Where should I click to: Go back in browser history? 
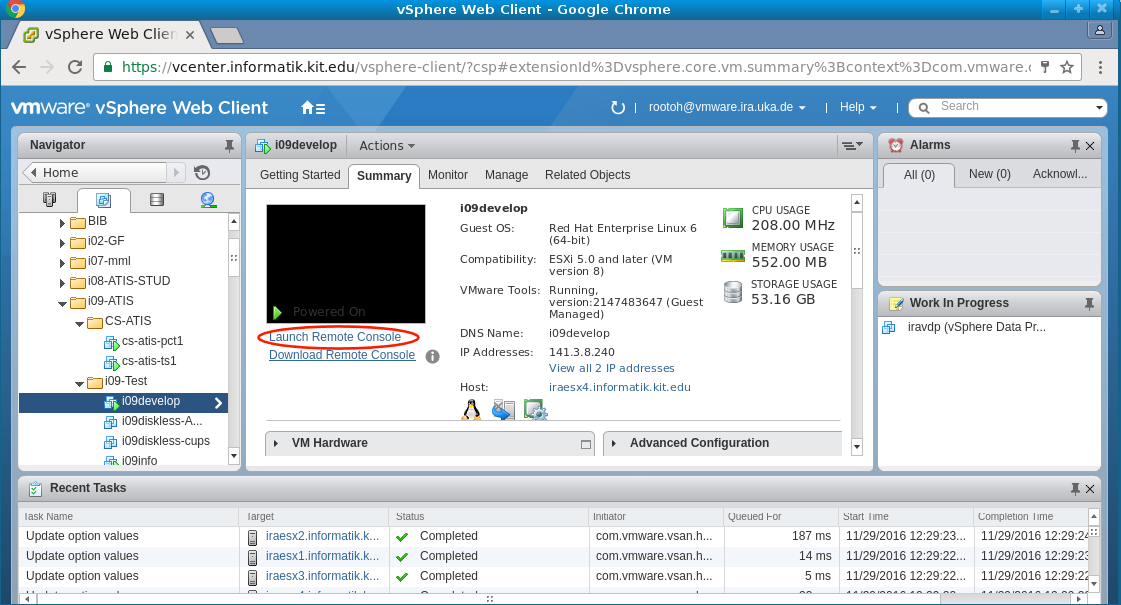click(19, 67)
